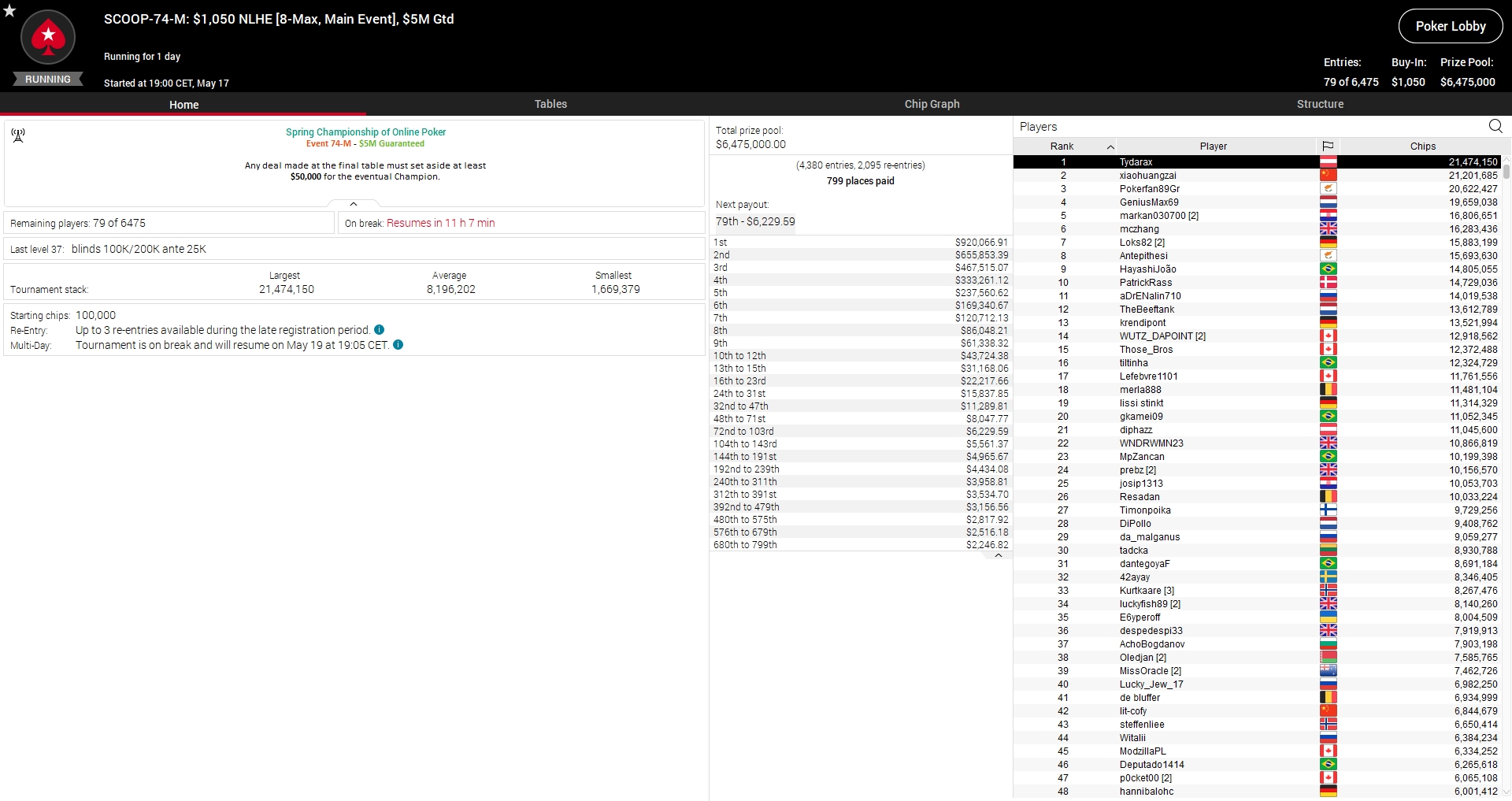Select player Lefebvre1101
The width and height of the screenshot is (1512, 801).
coord(1257,376)
